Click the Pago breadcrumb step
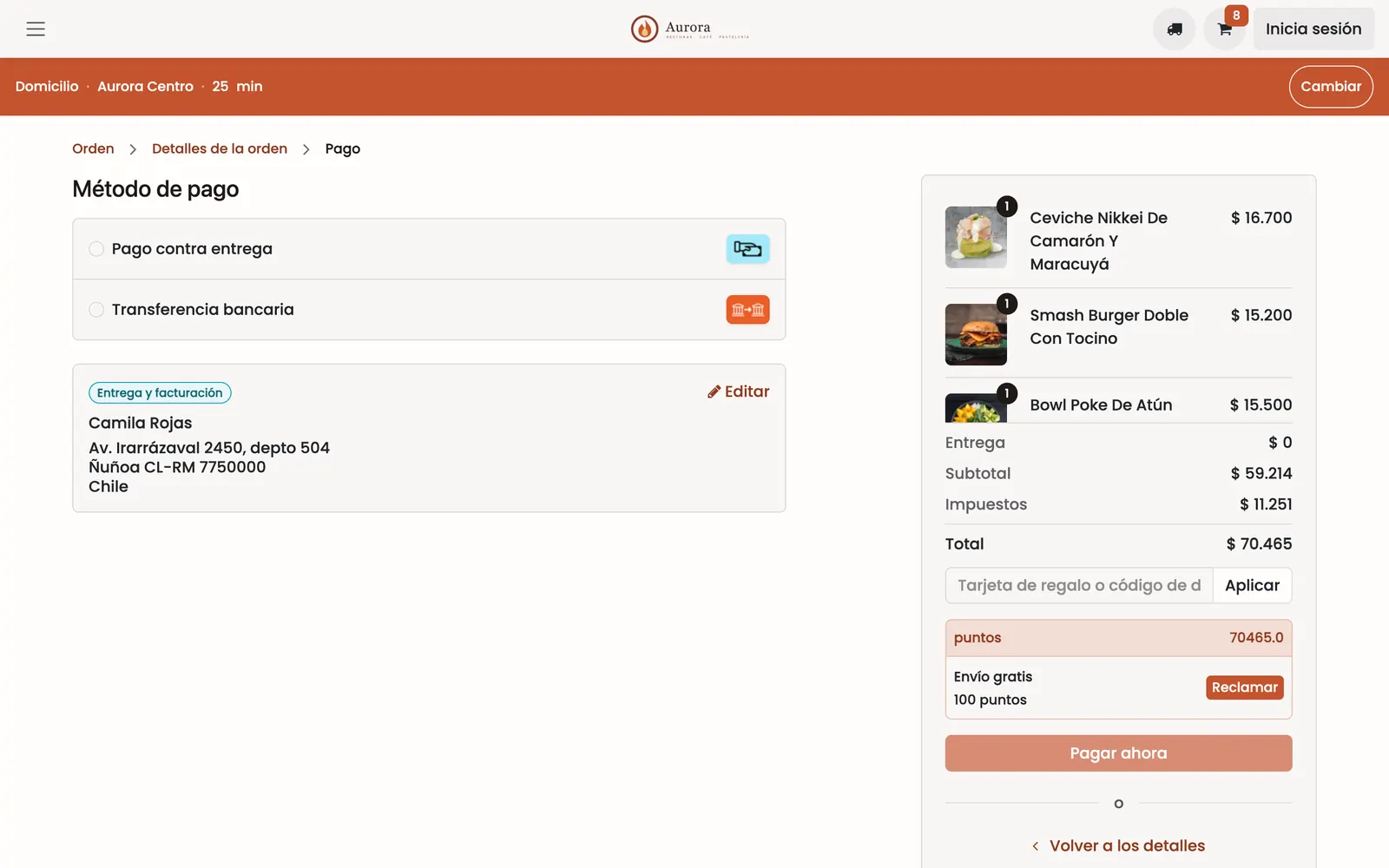 (x=343, y=148)
